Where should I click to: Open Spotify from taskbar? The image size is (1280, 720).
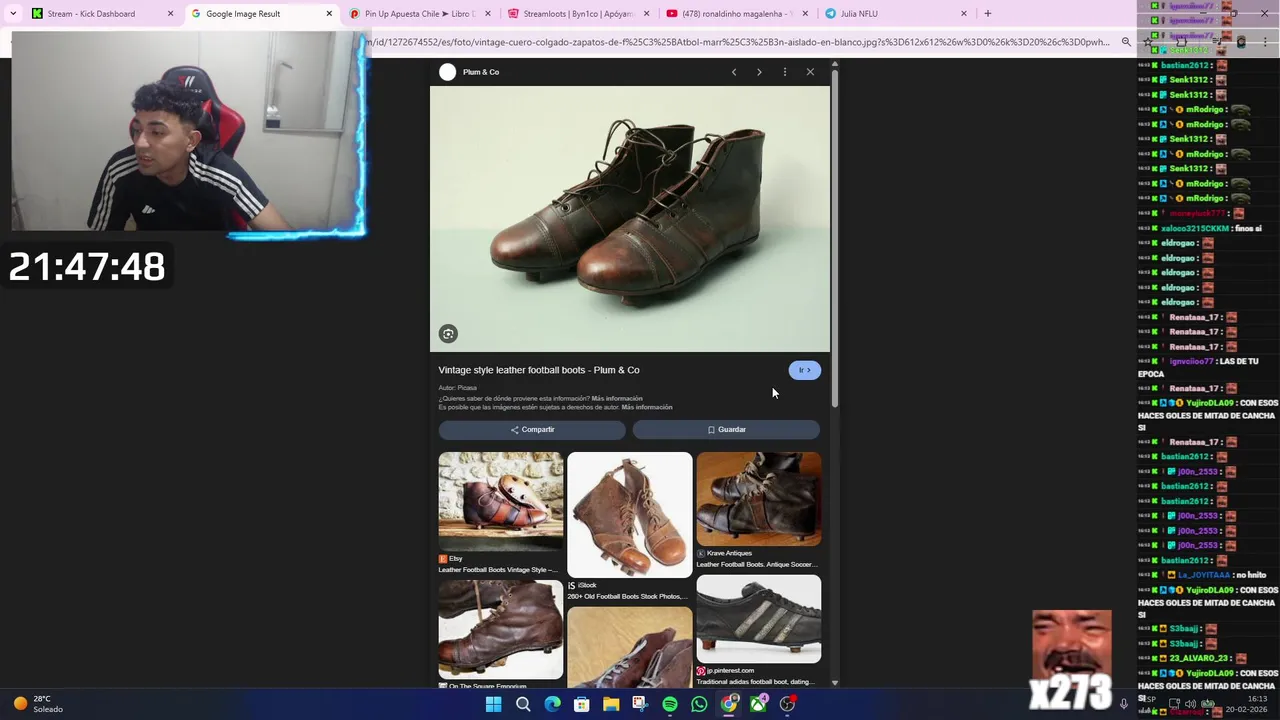tap(670, 704)
